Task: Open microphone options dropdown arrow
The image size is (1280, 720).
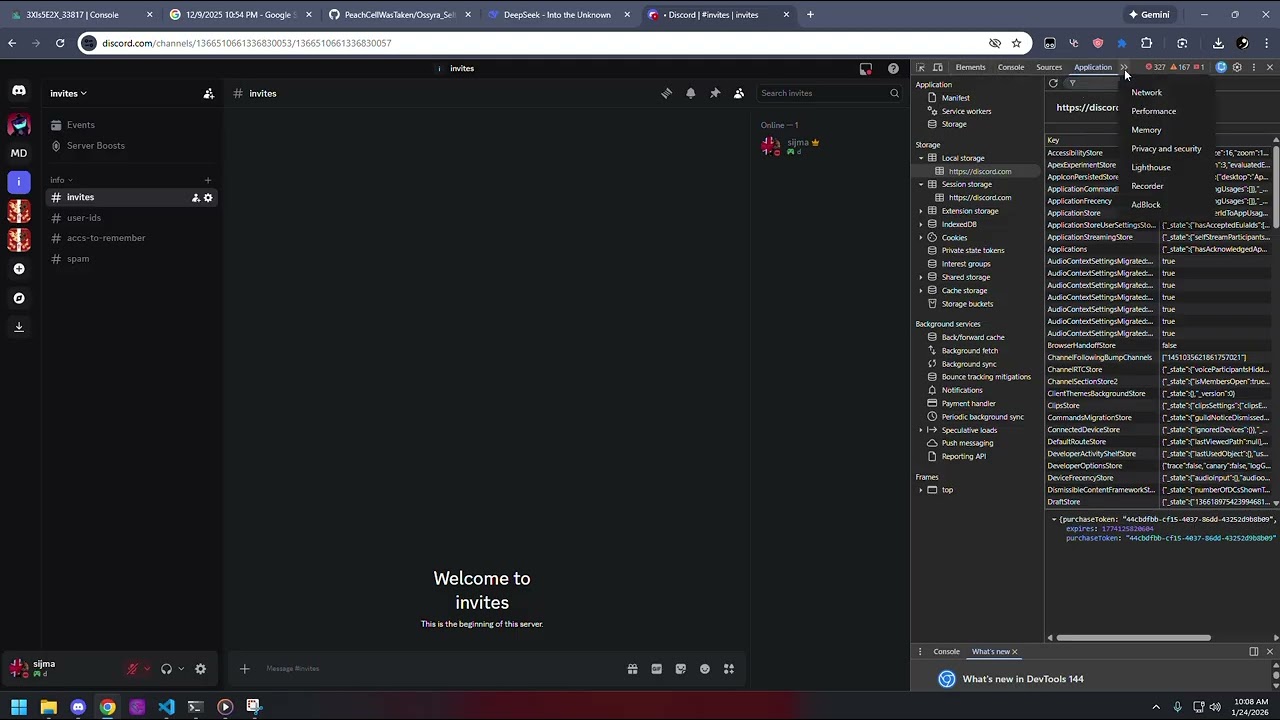Action: [x=147, y=669]
